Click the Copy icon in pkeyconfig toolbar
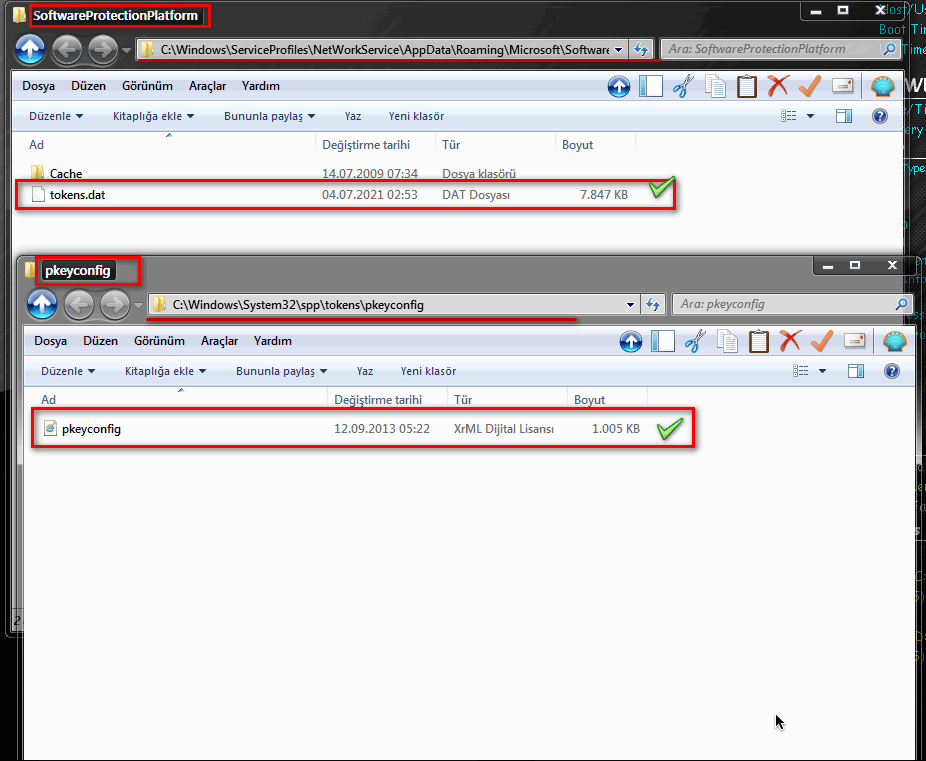This screenshot has height=761, width=926. [x=727, y=341]
